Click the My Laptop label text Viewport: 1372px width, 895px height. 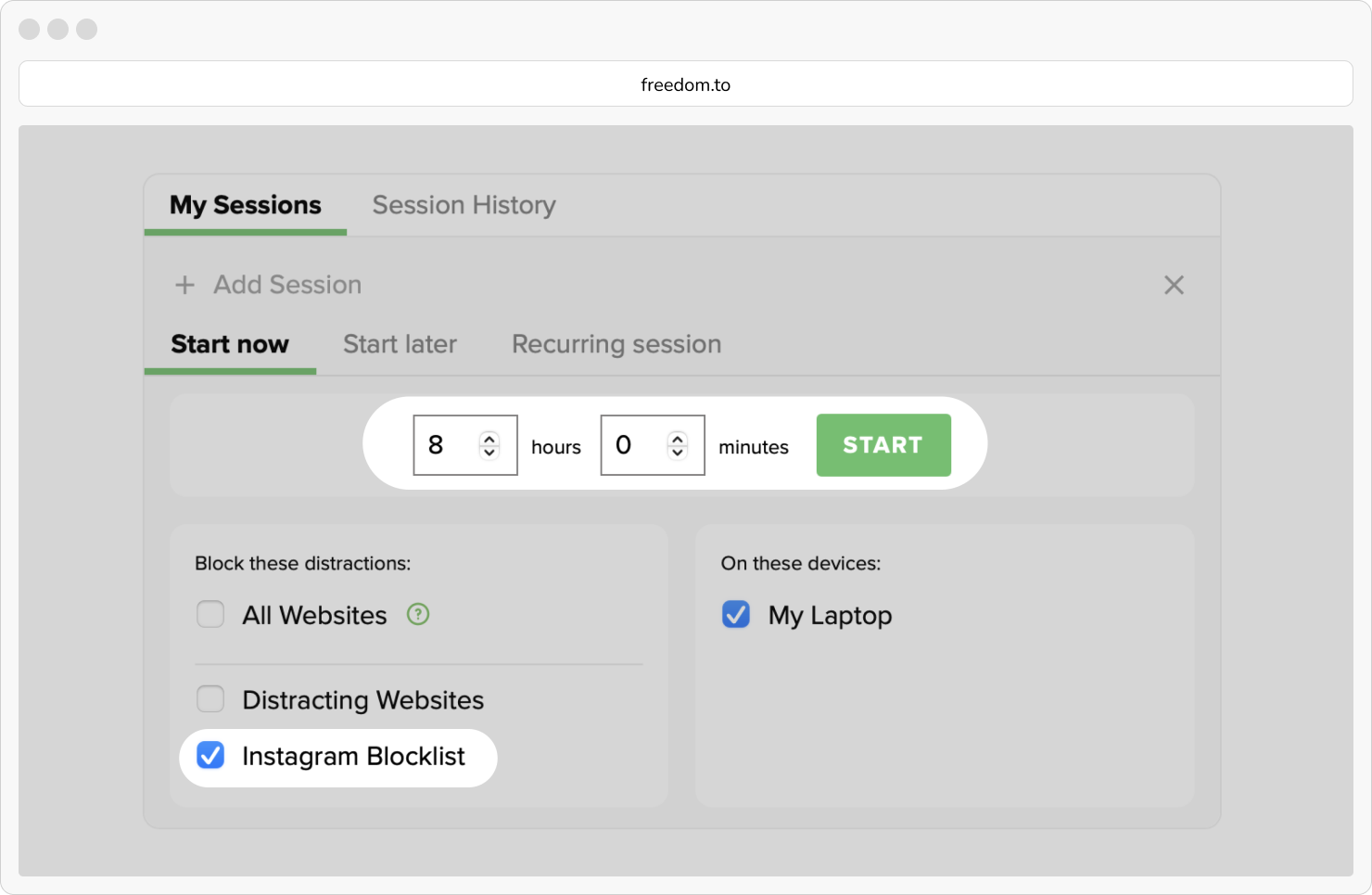[830, 616]
